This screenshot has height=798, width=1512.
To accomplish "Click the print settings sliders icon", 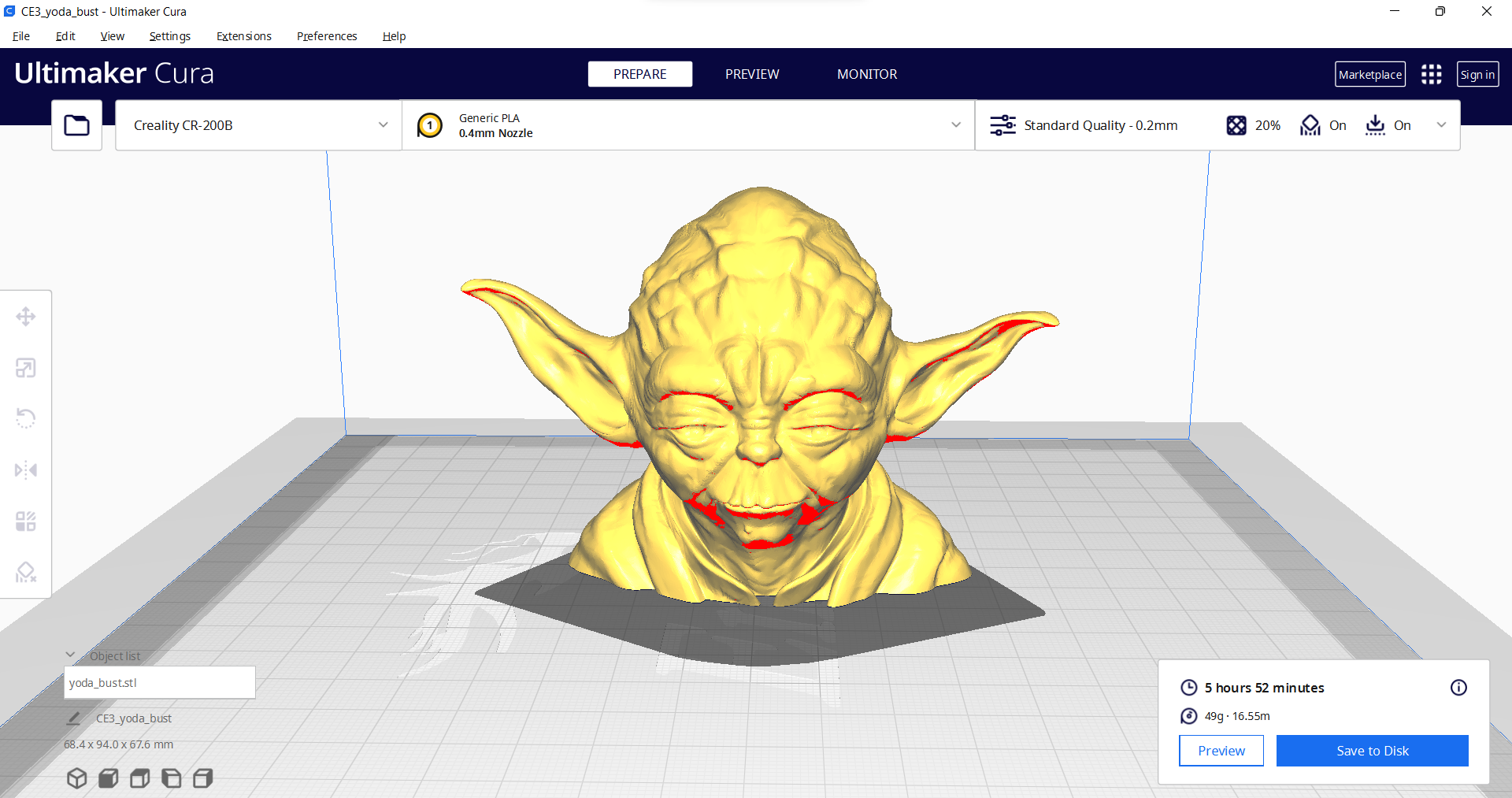I will pyautogui.click(x=1002, y=125).
